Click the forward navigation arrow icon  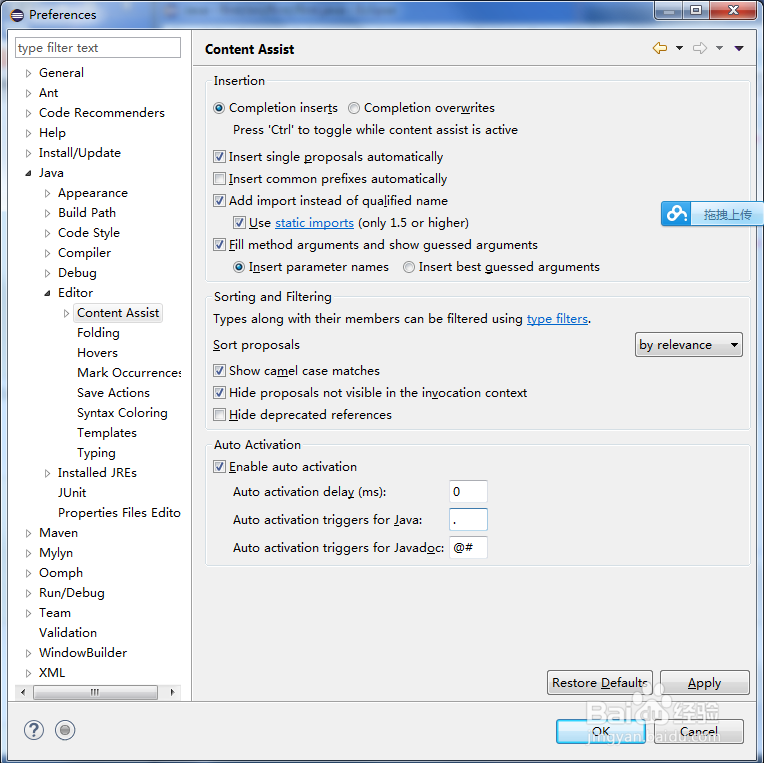point(700,48)
